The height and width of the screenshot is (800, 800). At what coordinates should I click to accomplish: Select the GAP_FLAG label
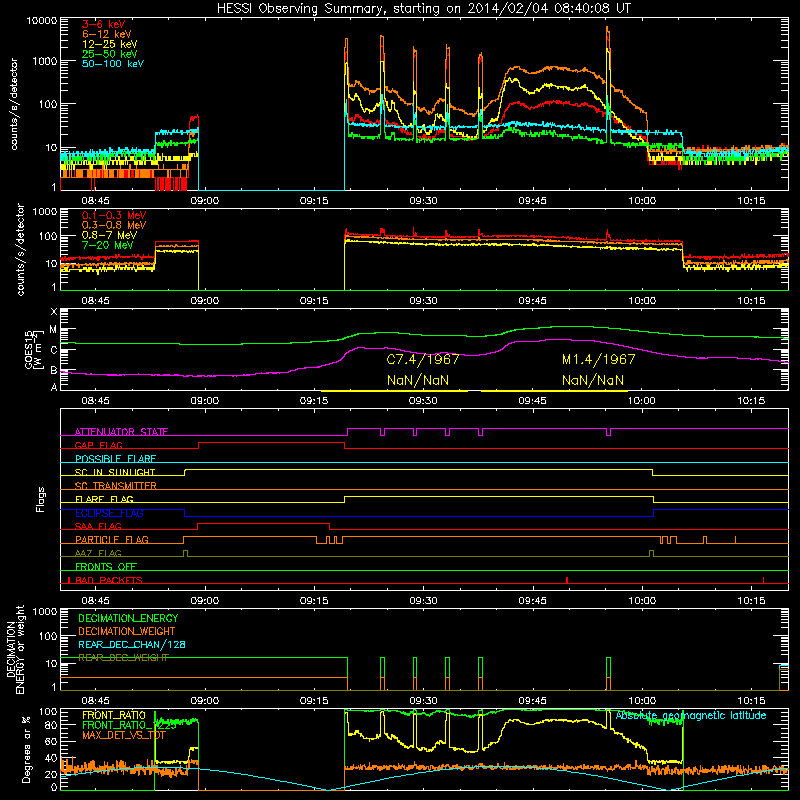pos(98,445)
